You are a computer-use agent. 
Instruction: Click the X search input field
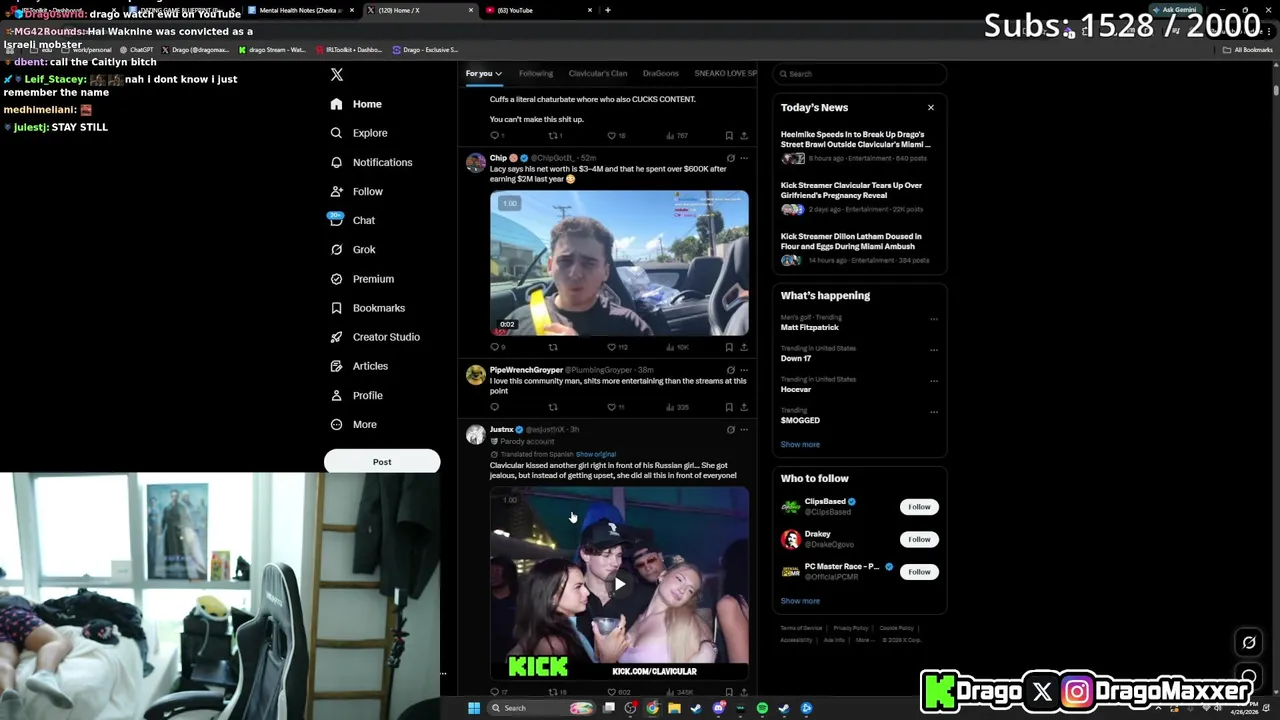(859, 74)
